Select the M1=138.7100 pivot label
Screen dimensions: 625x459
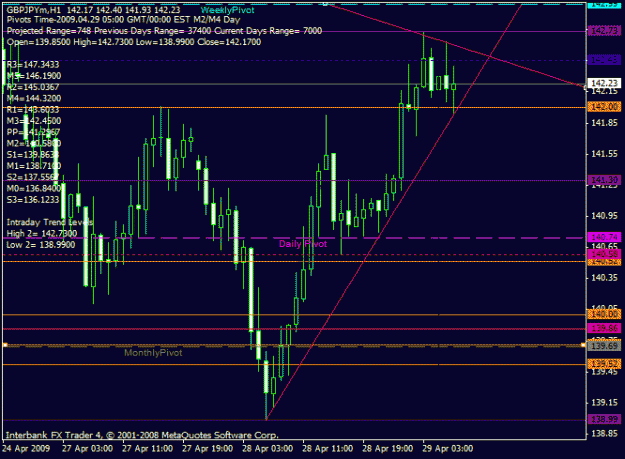pyautogui.click(x=34, y=166)
